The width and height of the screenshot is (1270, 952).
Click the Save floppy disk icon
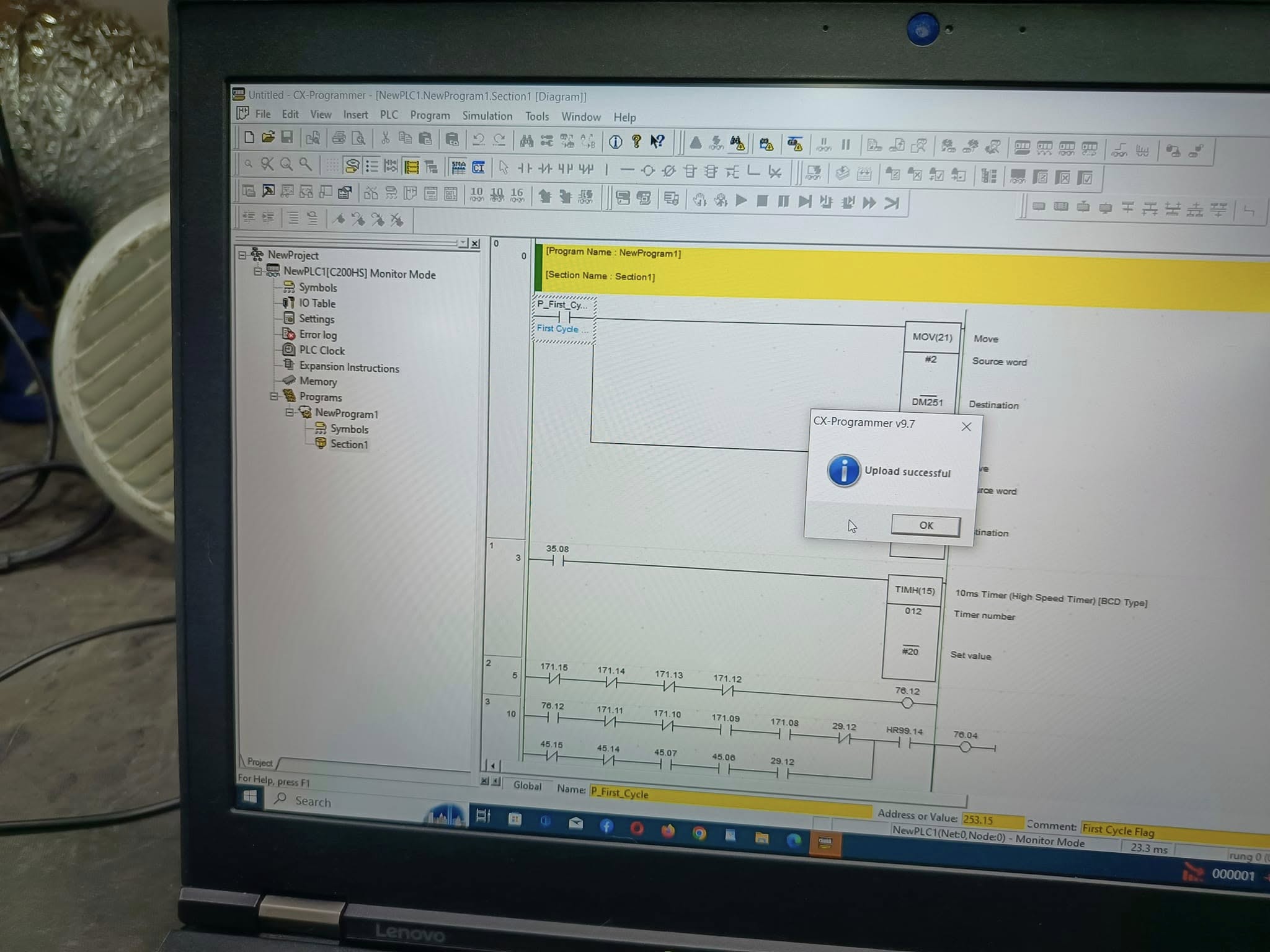click(x=287, y=137)
